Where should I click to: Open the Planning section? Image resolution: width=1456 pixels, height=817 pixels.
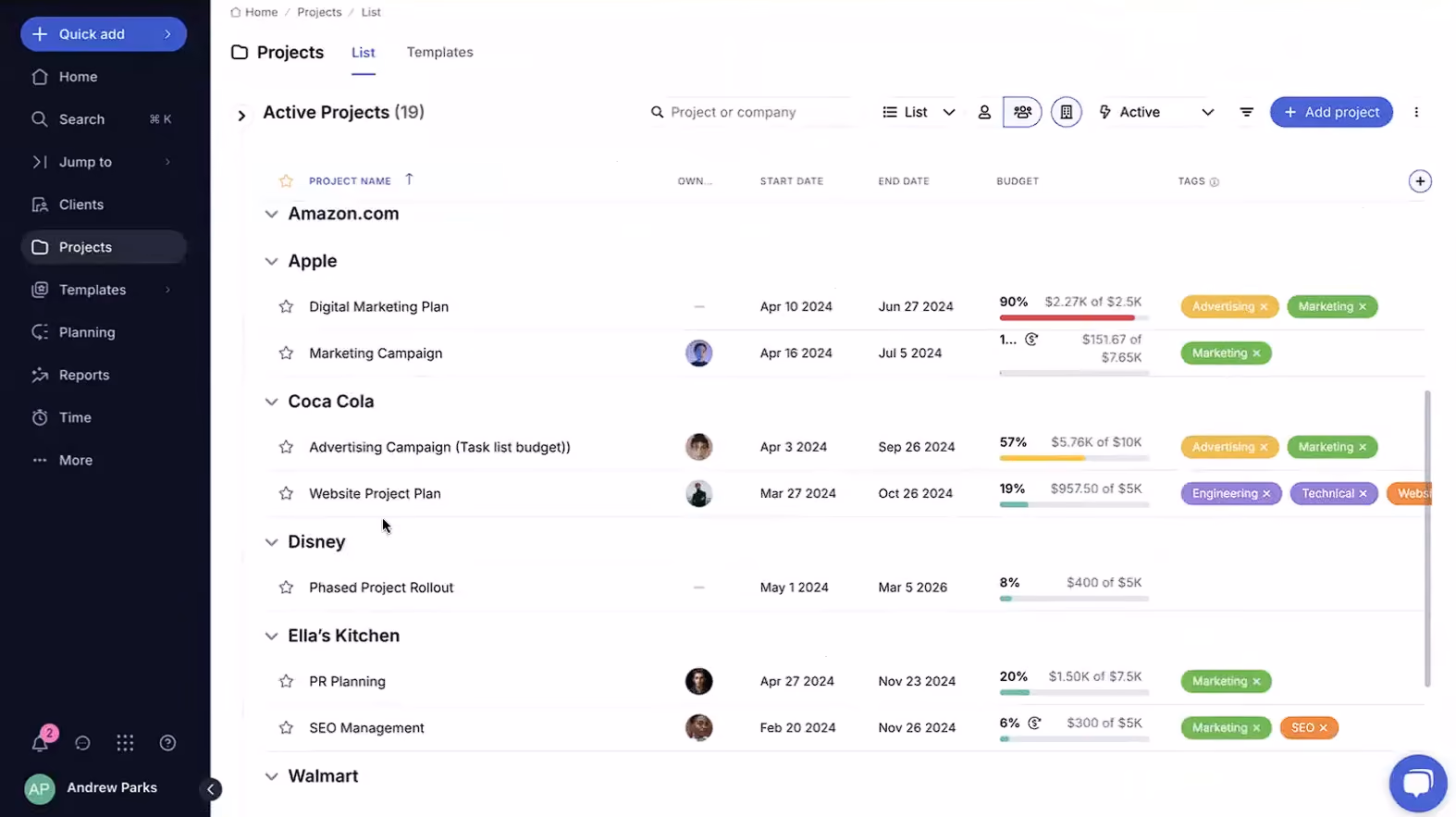[104, 332]
